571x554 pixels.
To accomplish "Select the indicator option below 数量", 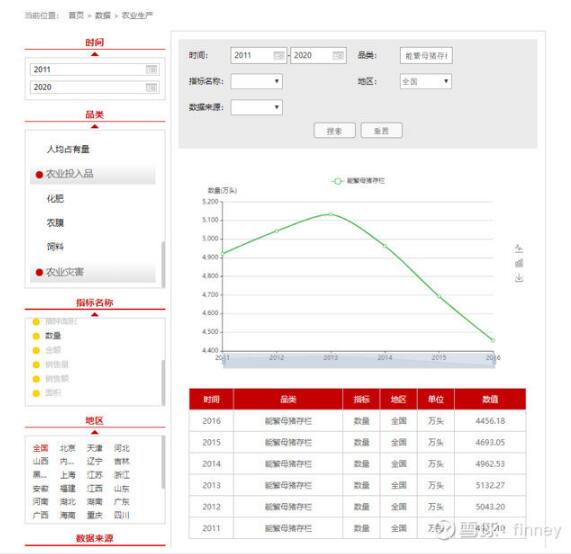I will [x=36, y=350].
